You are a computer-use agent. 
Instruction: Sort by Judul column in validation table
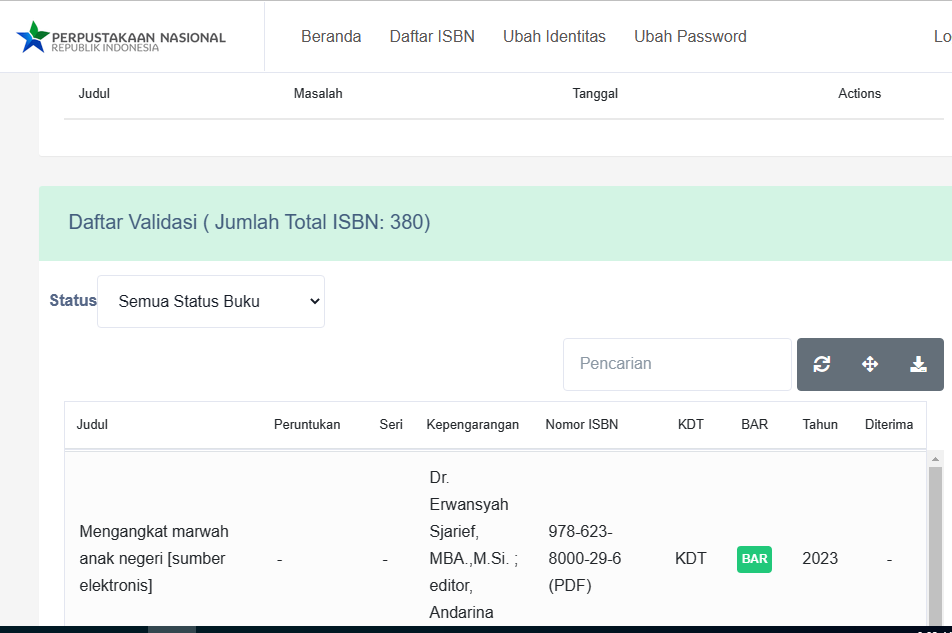click(x=92, y=424)
